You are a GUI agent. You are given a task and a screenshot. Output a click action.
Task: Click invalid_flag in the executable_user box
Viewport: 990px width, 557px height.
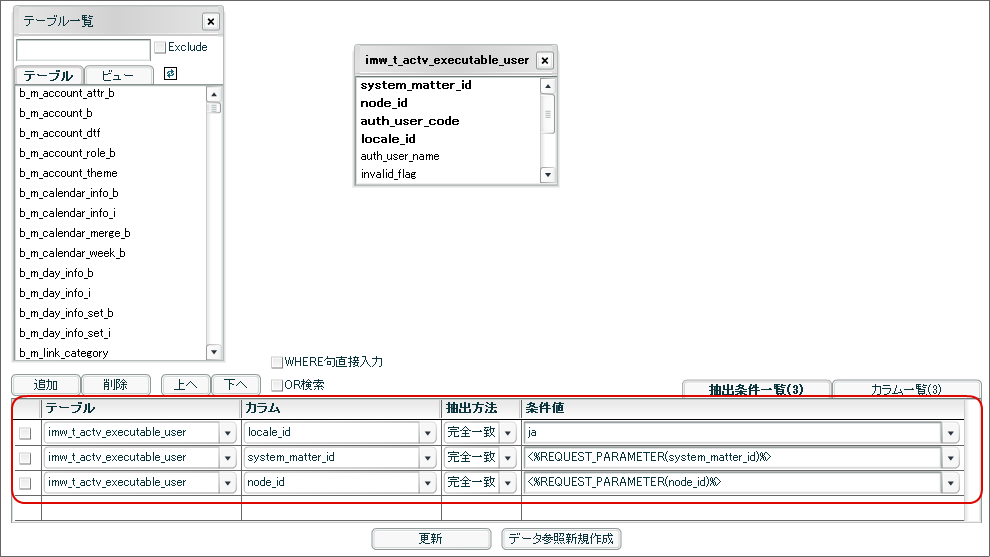(x=388, y=174)
